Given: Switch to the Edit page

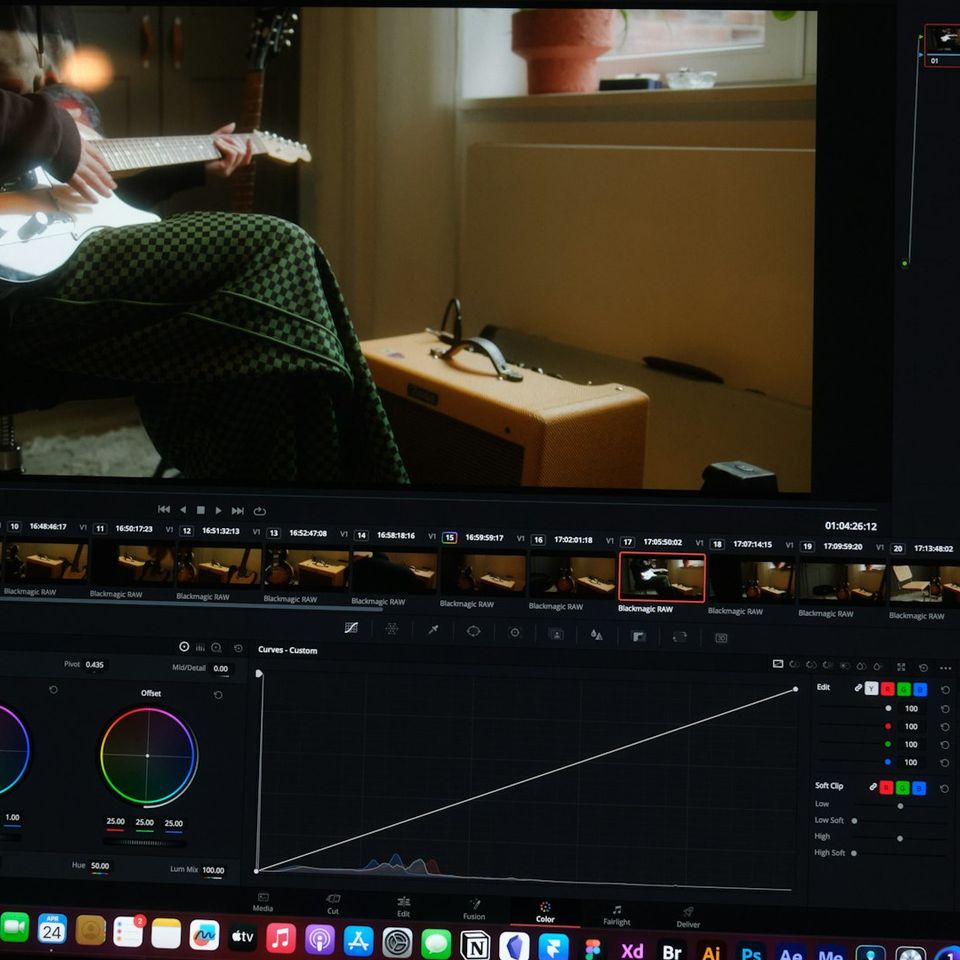Looking at the screenshot, I should tap(403, 907).
